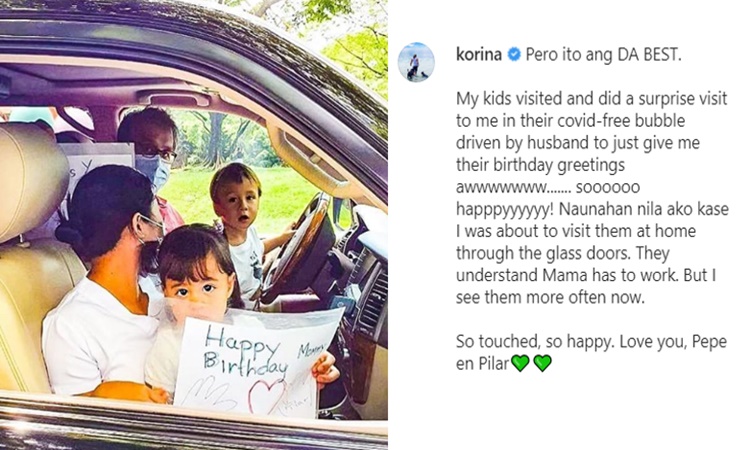Click the first green heart emoji
The image size is (750, 450).
520,363
